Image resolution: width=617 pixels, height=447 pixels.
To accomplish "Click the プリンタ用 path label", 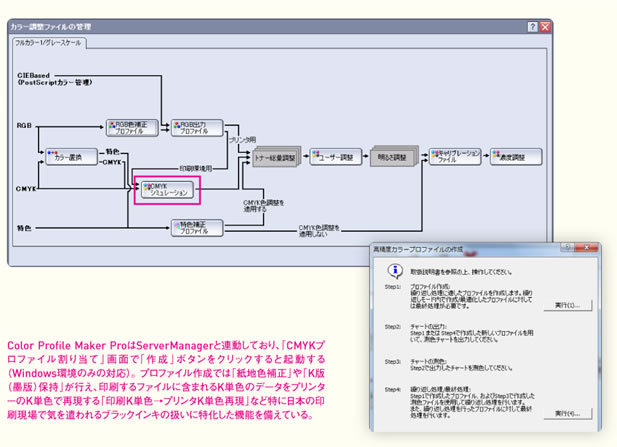I will point(242,140).
